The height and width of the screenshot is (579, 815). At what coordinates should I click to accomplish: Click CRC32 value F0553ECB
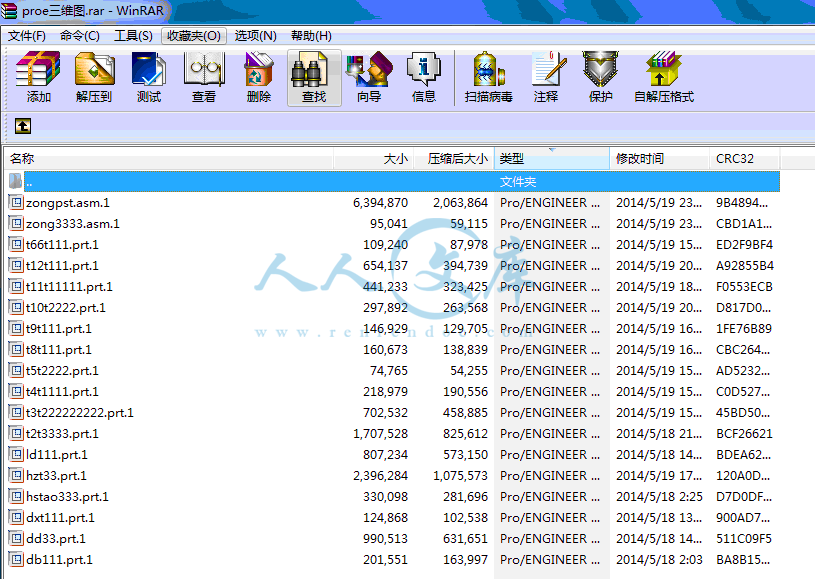coord(744,286)
